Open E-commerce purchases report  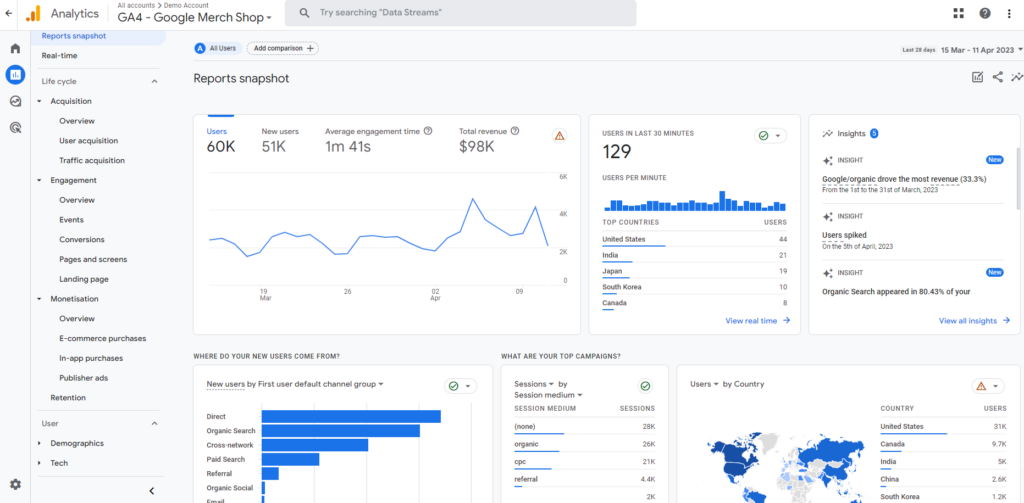(103, 338)
